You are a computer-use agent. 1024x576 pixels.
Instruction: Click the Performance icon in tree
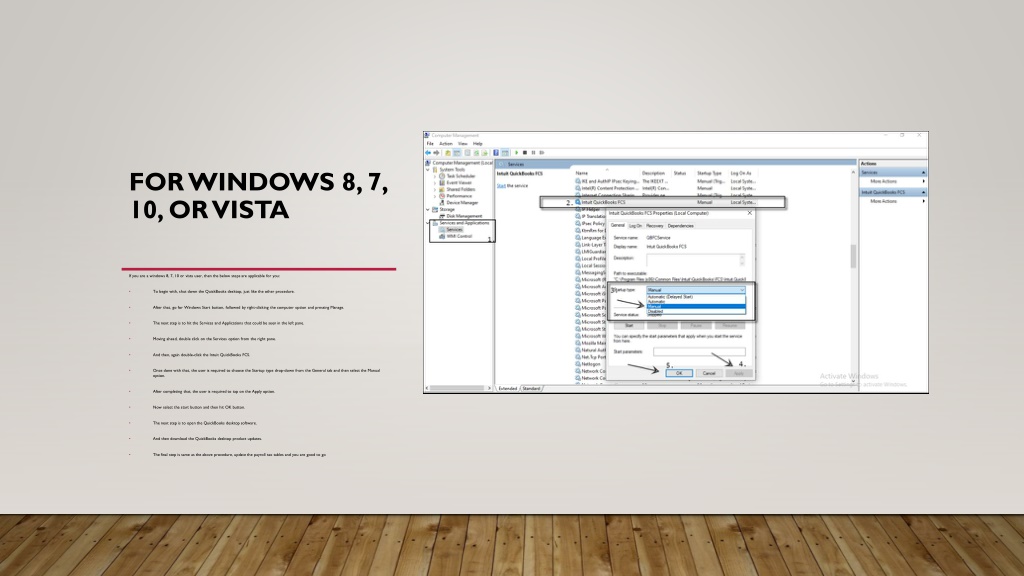pyautogui.click(x=442, y=196)
